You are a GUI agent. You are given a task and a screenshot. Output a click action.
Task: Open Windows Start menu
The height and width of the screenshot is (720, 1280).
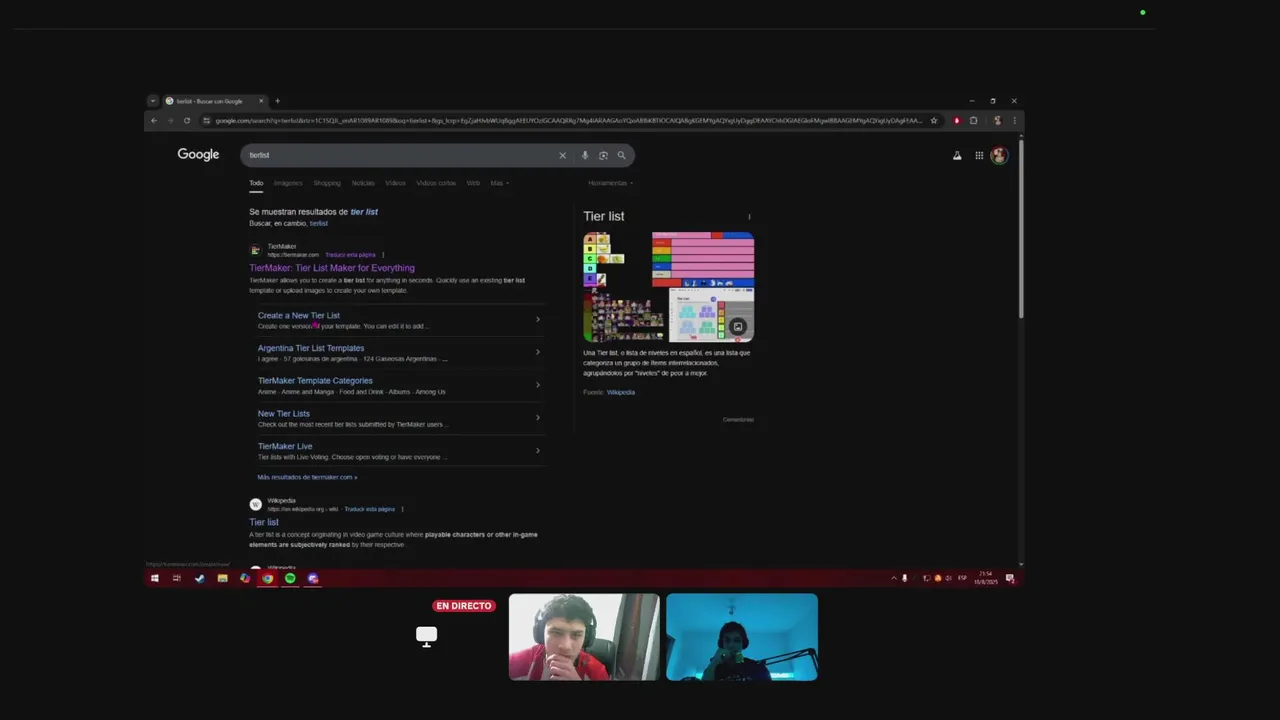coord(154,578)
